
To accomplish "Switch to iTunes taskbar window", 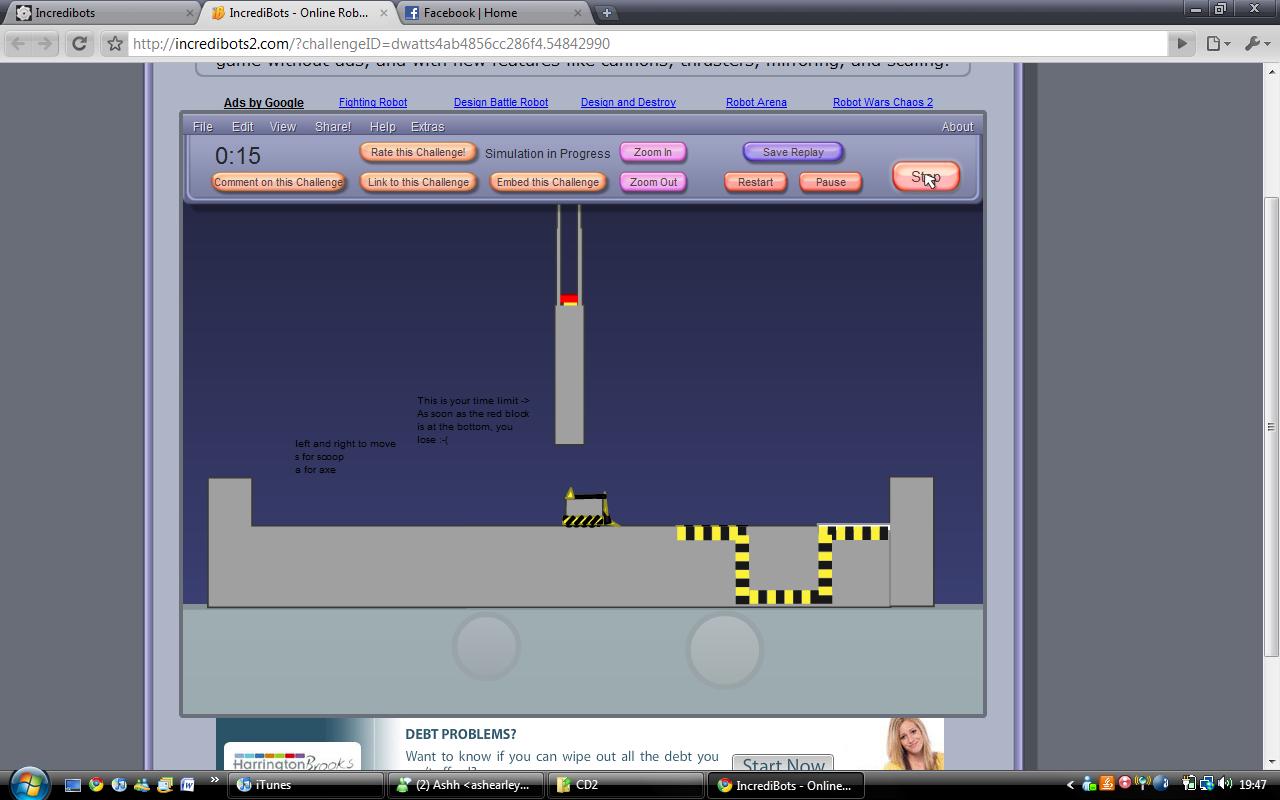I will [306, 785].
